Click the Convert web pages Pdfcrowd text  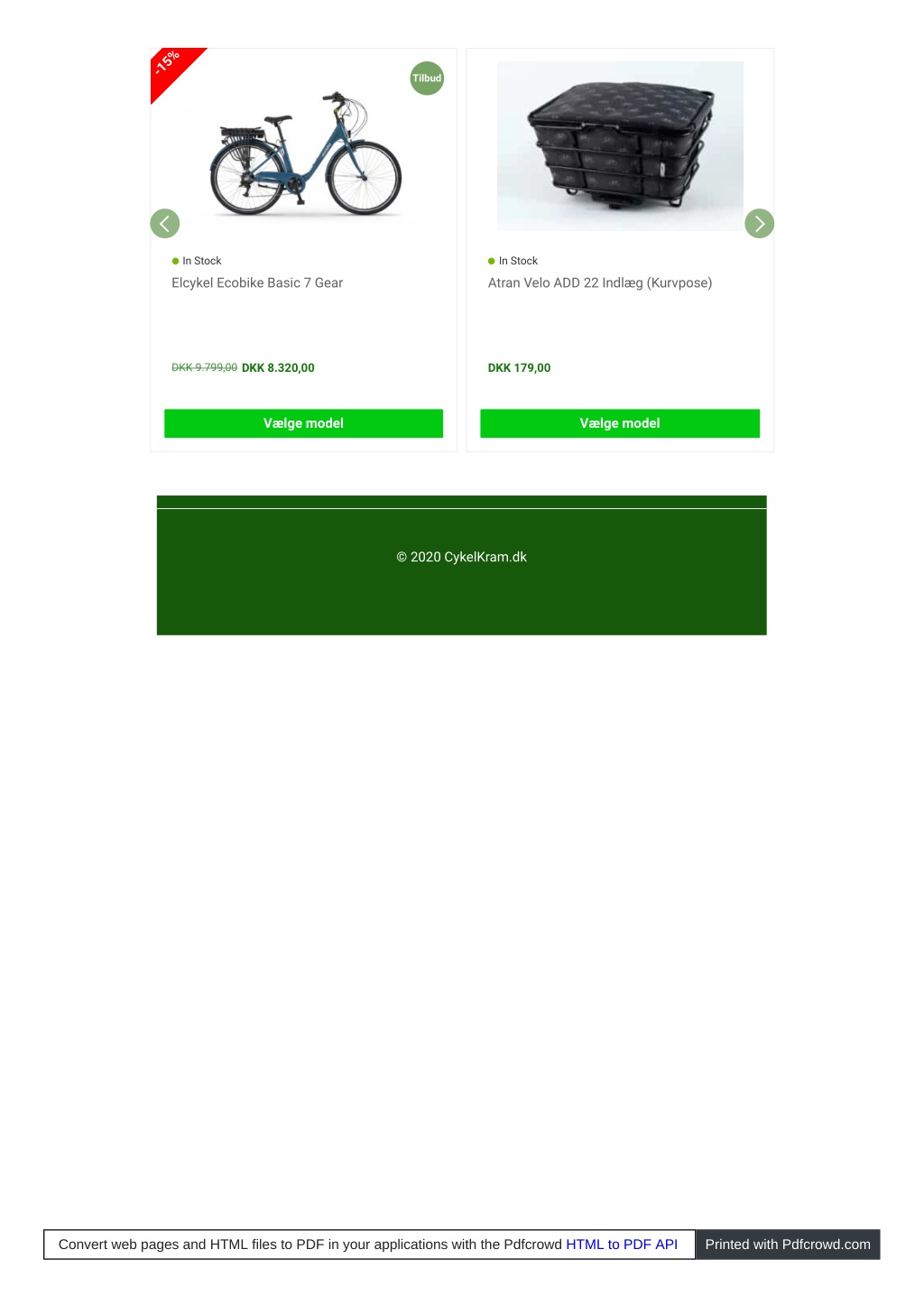[310, 1244]
